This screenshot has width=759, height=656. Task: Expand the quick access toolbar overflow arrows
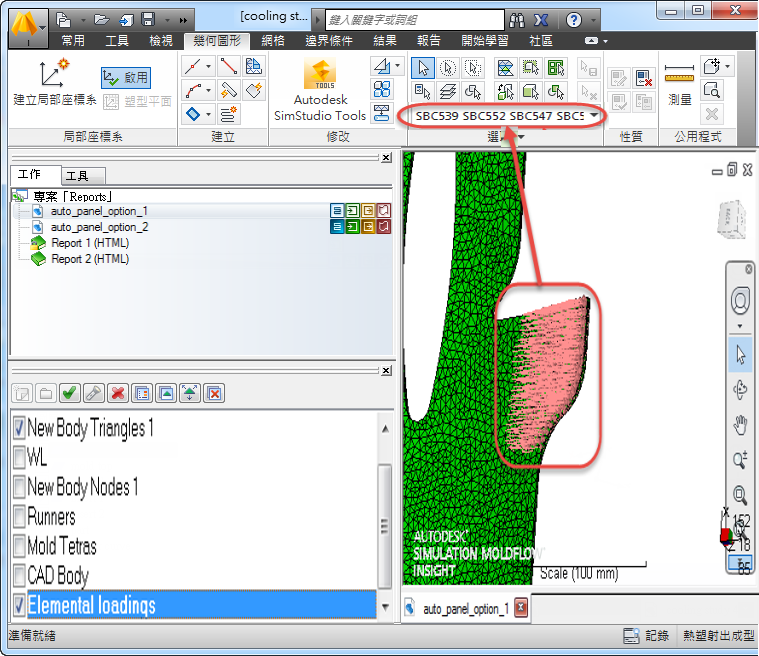[183, 20]
